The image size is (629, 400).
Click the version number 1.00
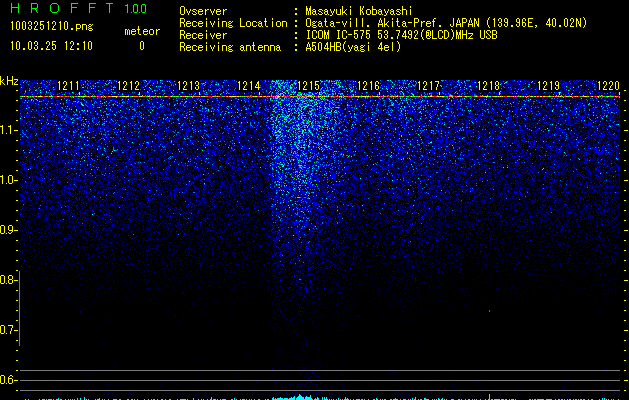pos(136,9)
